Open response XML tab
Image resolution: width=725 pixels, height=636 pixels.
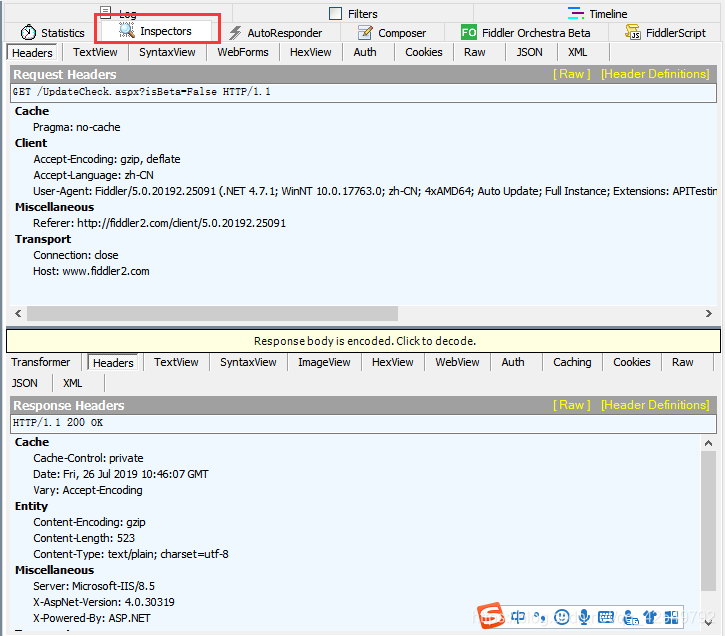pyautogui.click(x=73, y=384)
